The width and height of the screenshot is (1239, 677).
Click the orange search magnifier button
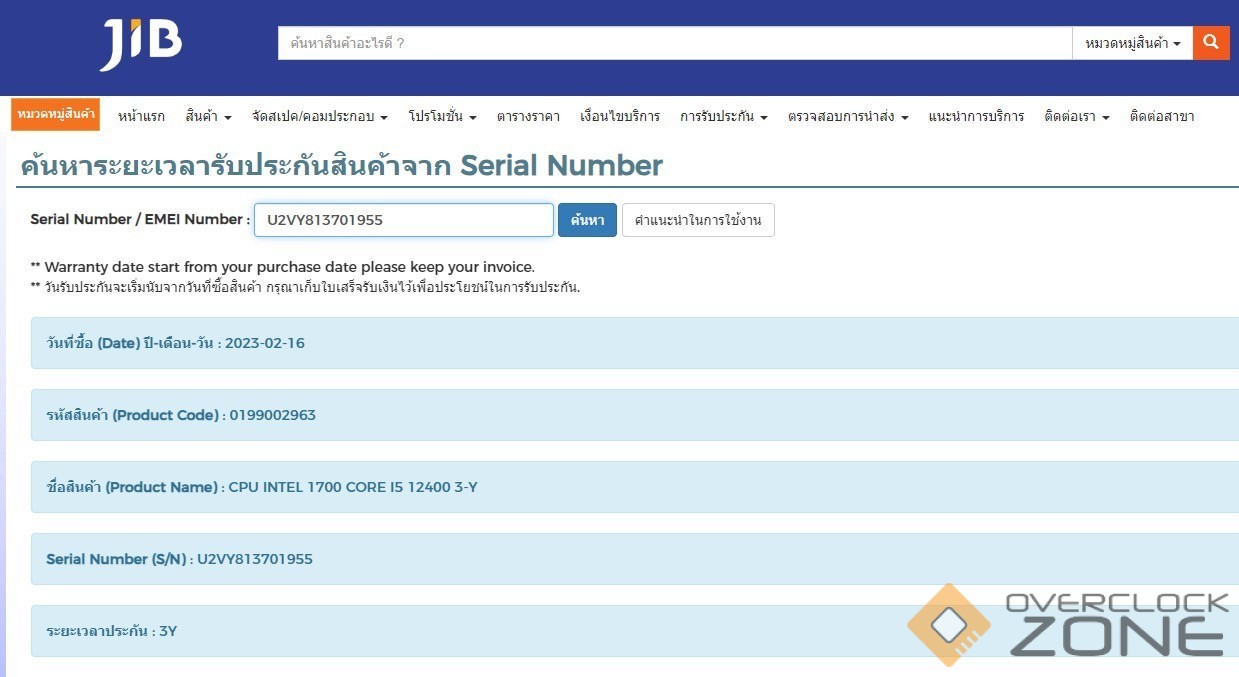(1211, 43)
